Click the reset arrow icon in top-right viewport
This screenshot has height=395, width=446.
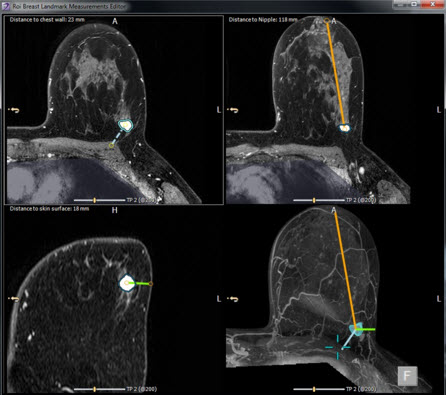click(235, 110)
